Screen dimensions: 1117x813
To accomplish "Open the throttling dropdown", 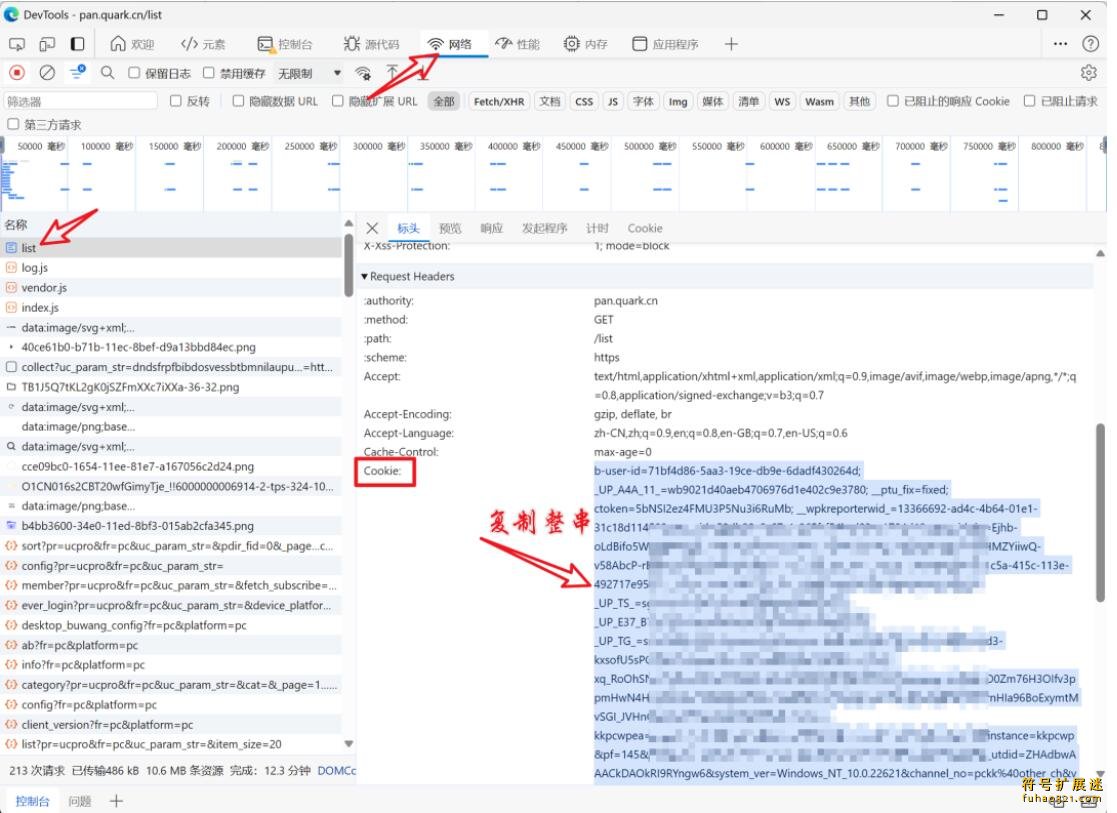I will pyautogui.click(x=309, y=73).
